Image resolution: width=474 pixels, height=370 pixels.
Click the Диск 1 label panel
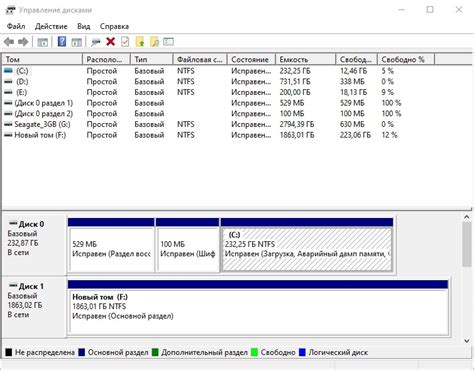tap(34, 307)
